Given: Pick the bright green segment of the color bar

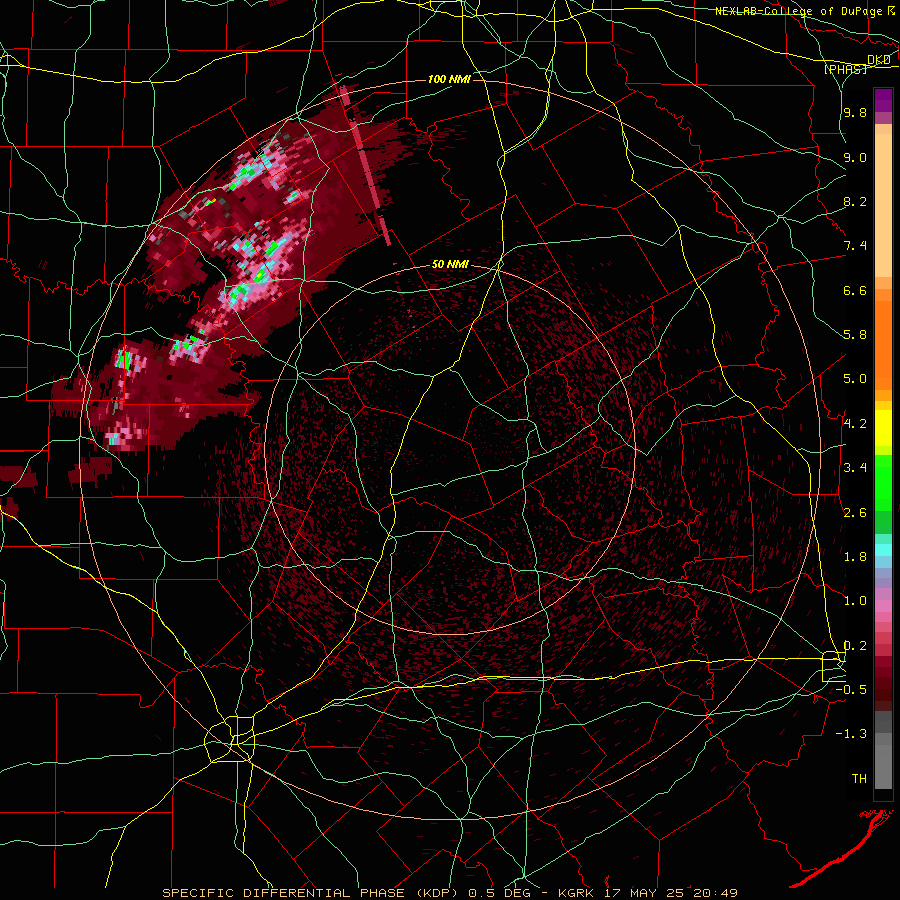Looking at the screenshot, I should (883, 482).
